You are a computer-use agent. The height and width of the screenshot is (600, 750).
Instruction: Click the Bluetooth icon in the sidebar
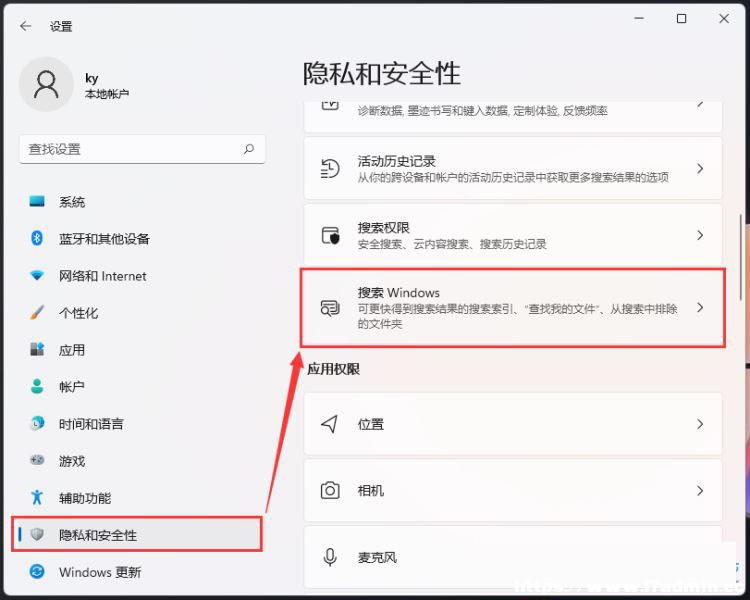coord(37,238)
